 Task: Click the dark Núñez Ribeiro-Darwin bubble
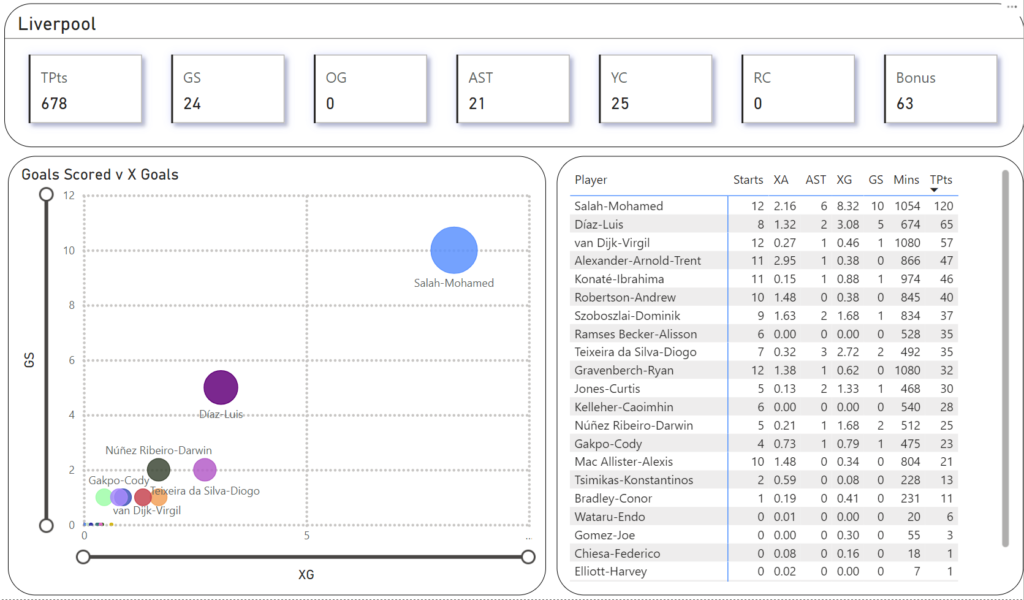158,469
